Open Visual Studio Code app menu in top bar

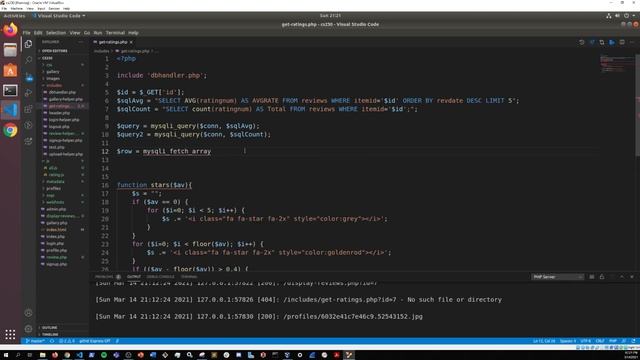pyautogui.click(x=59, y=16)
